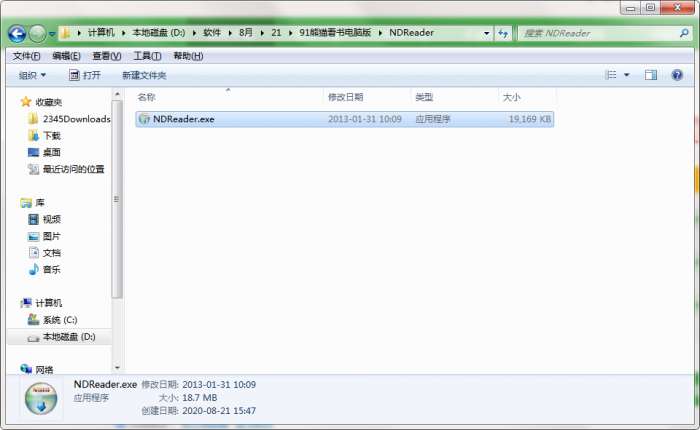Open 视频 library
The width and height of the screenshot is (700, 430).
52,219
